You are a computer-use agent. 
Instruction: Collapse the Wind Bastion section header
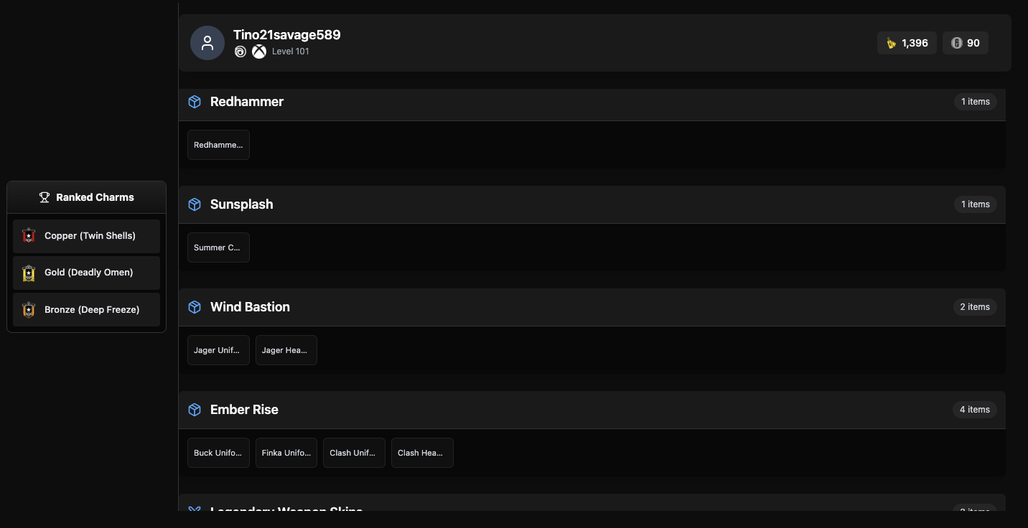[592, 307]
